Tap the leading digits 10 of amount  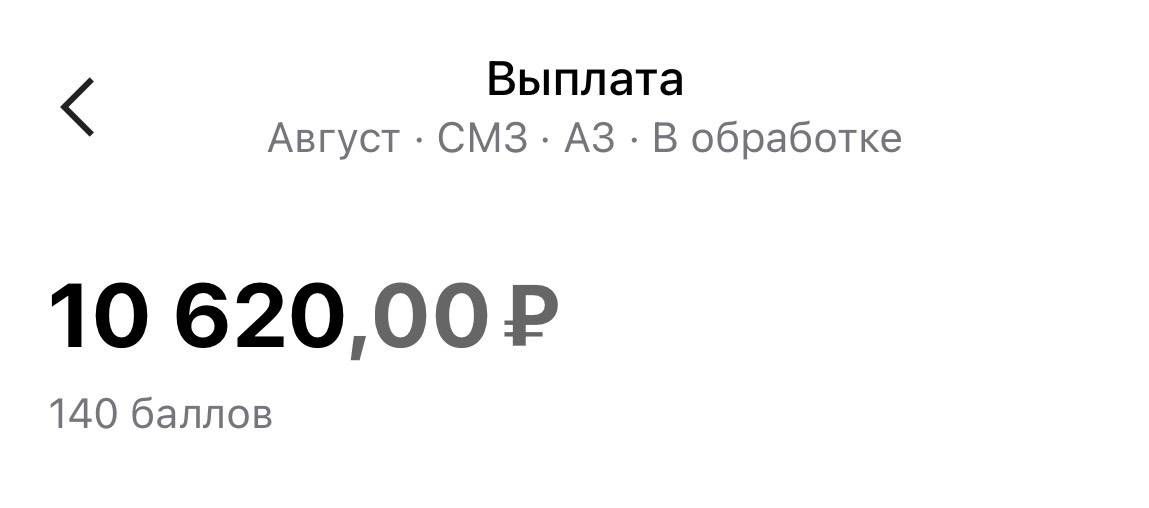pos(99,317)
